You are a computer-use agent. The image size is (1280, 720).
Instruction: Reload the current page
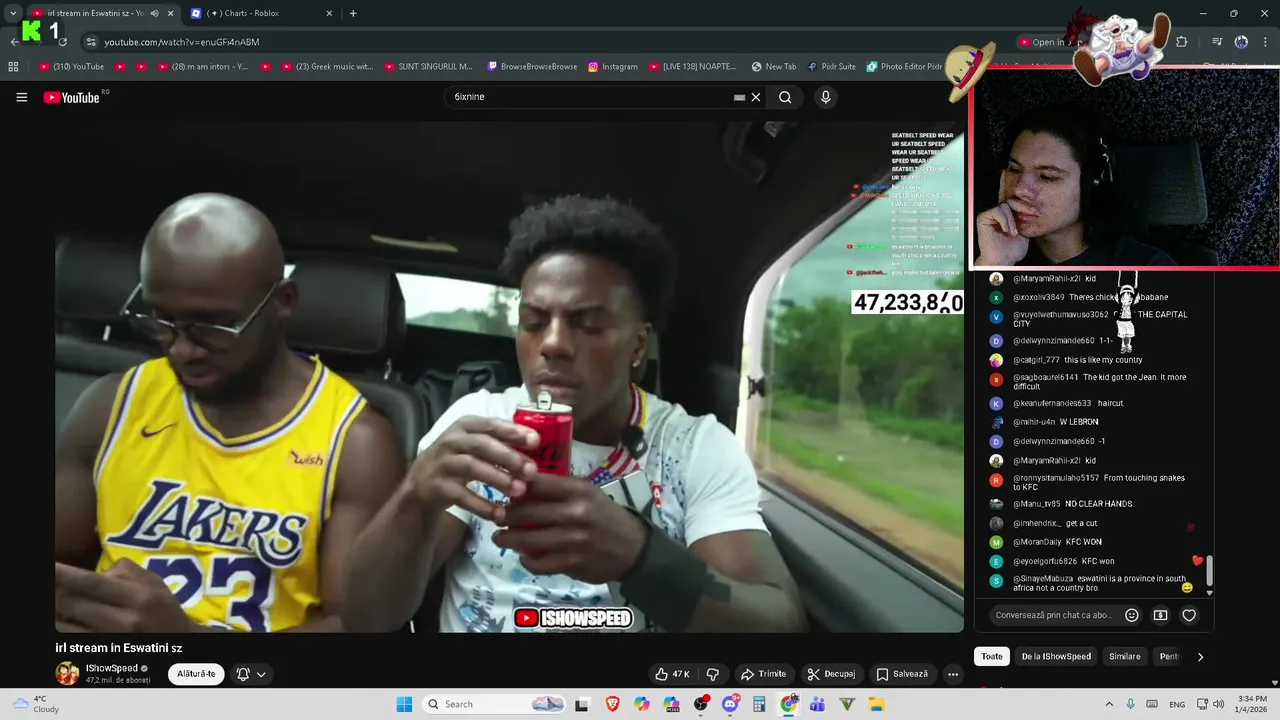[62, 42]
